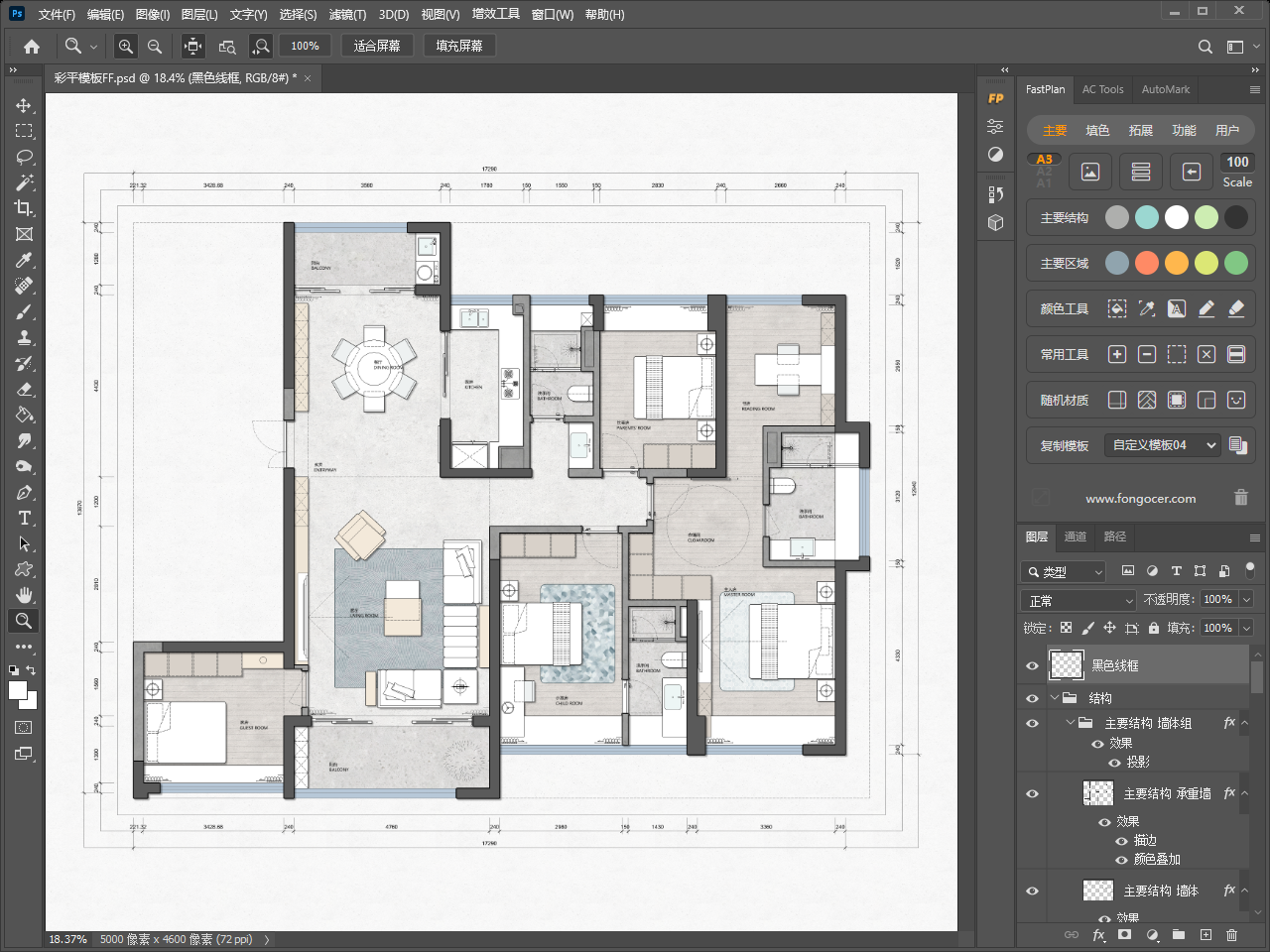
Task: Click the 常用工具 plus icon
Action: 1117,354
